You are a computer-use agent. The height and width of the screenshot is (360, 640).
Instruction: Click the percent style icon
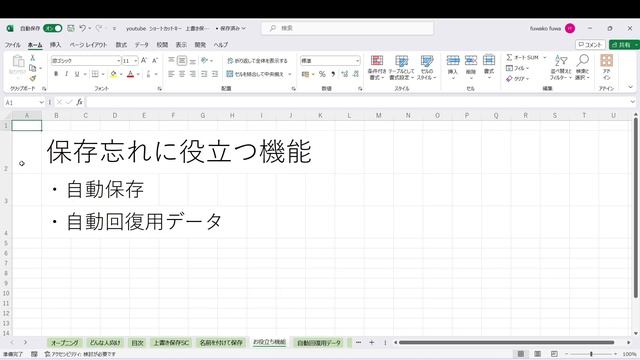322,74
